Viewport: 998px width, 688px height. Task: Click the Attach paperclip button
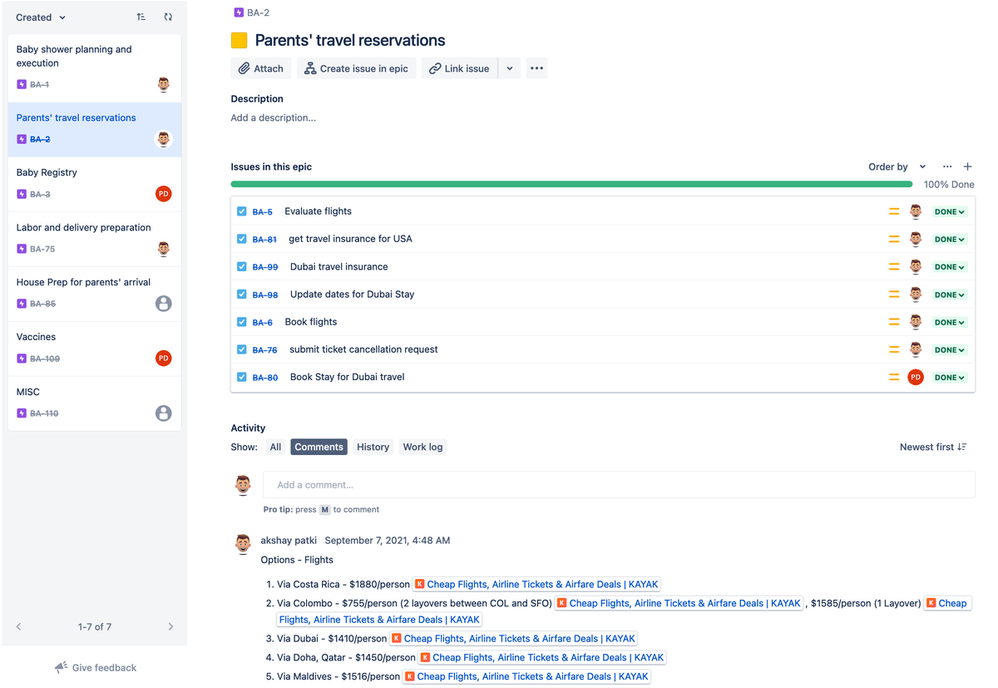261,69
